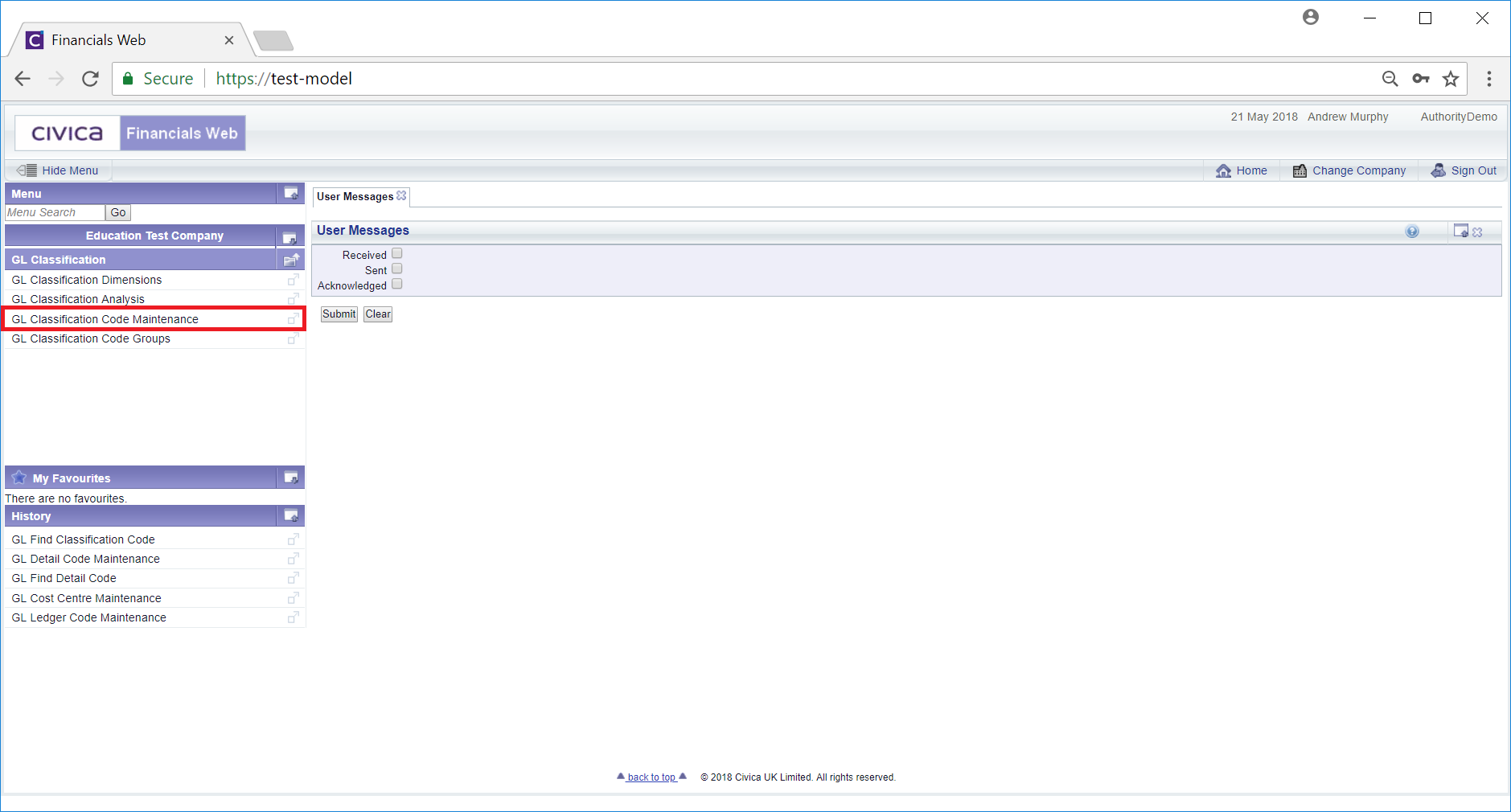Open GL Classification Code Groups popout icon
Viewport: 1511px width, 812px height.
pos(294,338)
